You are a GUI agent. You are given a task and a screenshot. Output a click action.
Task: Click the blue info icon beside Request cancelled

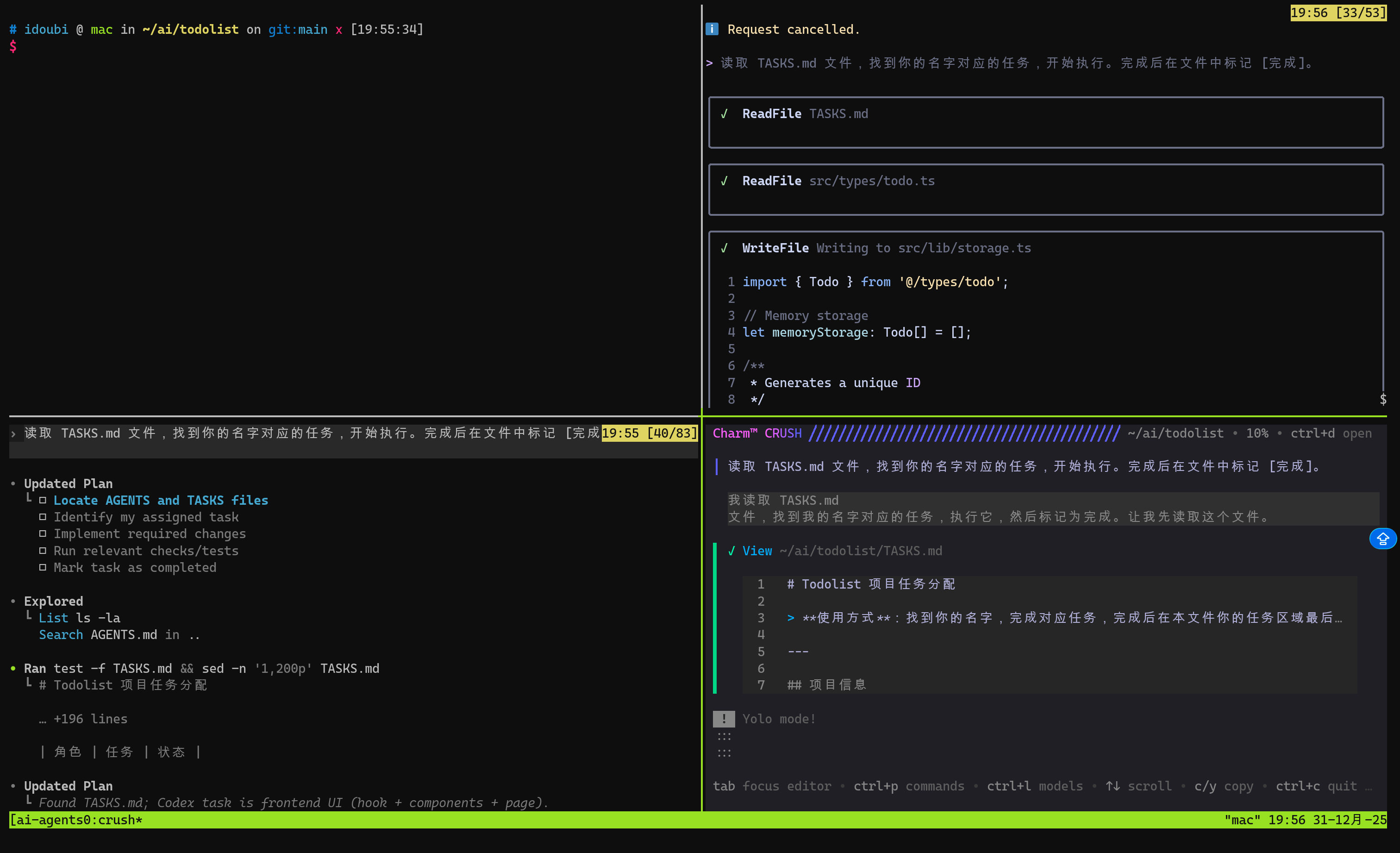[712, 29]
